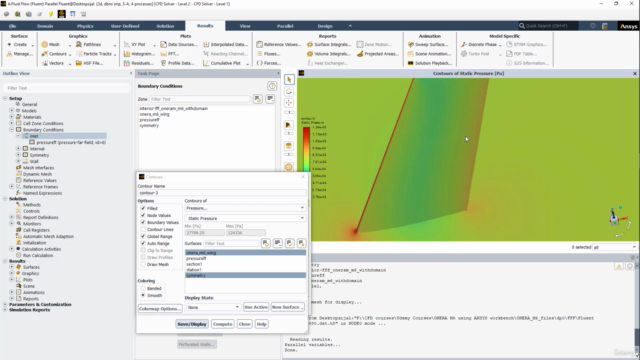
Task: Collapse the Boundary Conditions tree node
Action: pos(11,129)
